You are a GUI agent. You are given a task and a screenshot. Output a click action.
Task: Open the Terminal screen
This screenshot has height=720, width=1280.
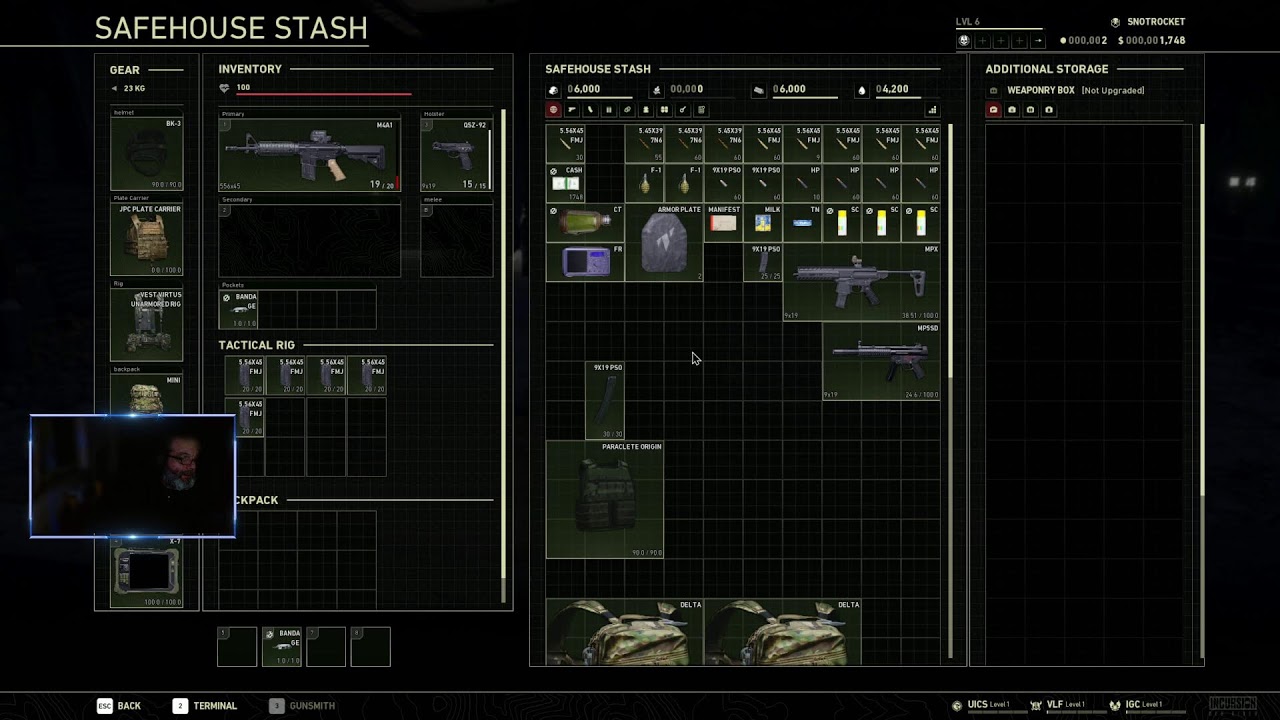[x=205, y=706]
